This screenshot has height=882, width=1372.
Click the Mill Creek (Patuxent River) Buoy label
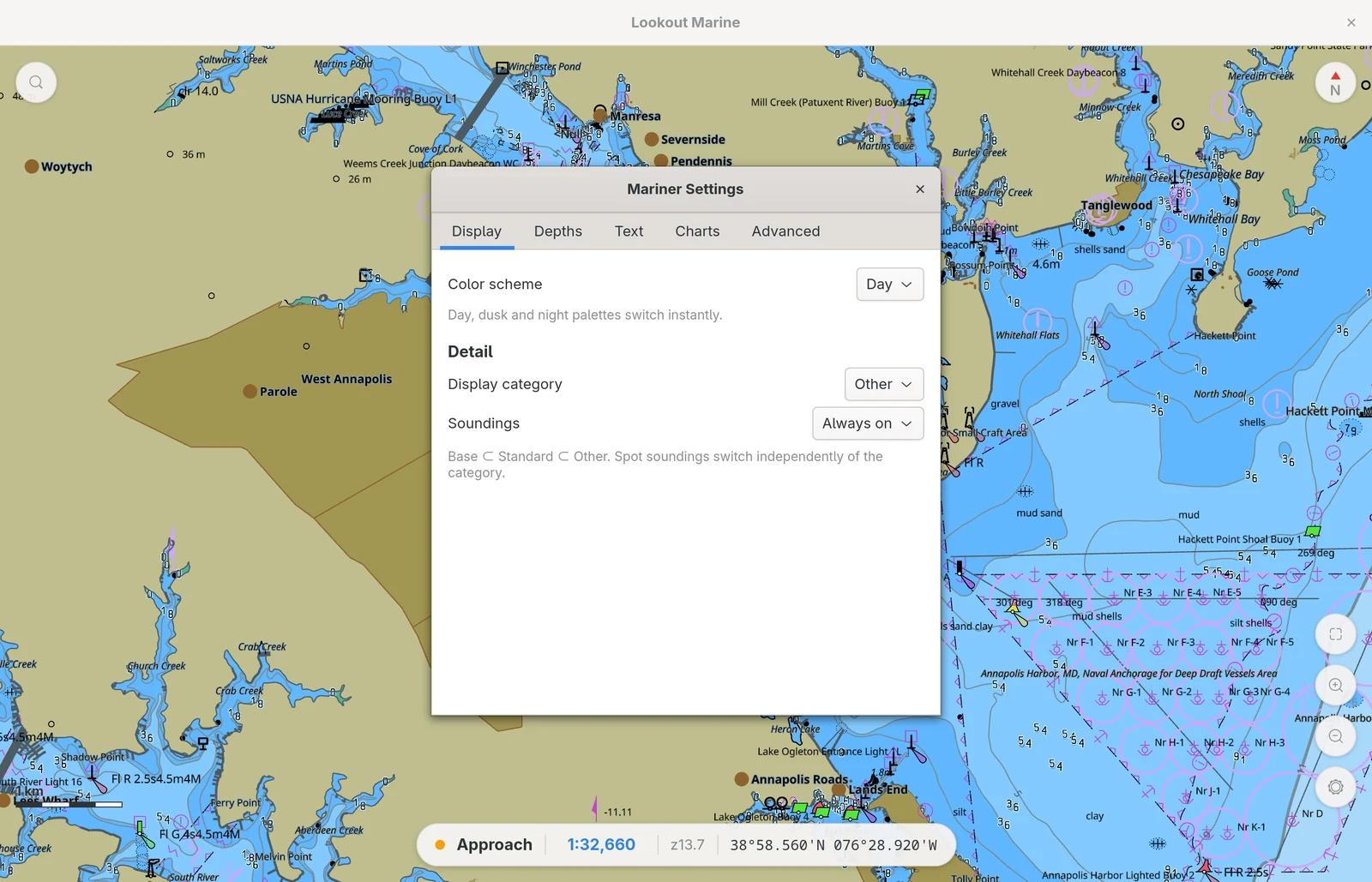[x=827, y=102]
